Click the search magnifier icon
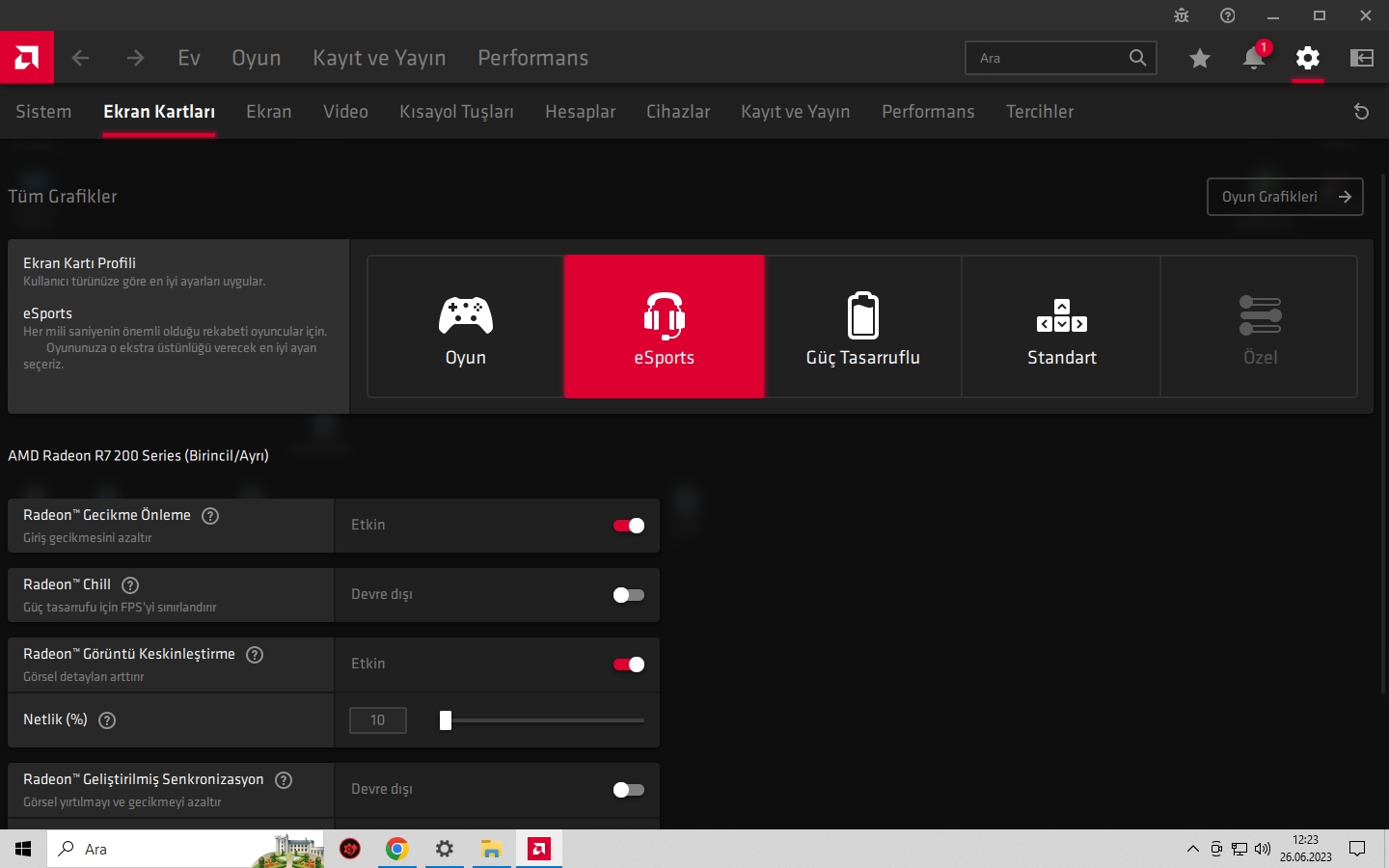 pyautogui.click(x=1138, y=58)
